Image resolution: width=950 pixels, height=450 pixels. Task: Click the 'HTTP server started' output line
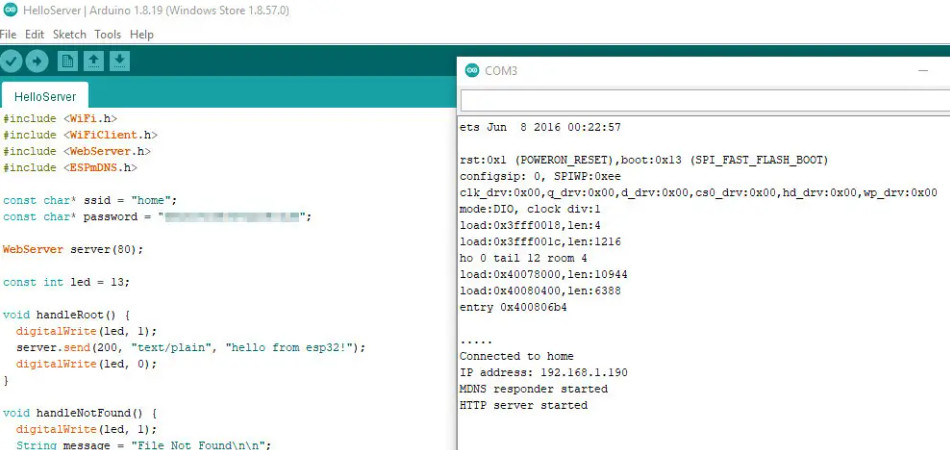point(523,405)
